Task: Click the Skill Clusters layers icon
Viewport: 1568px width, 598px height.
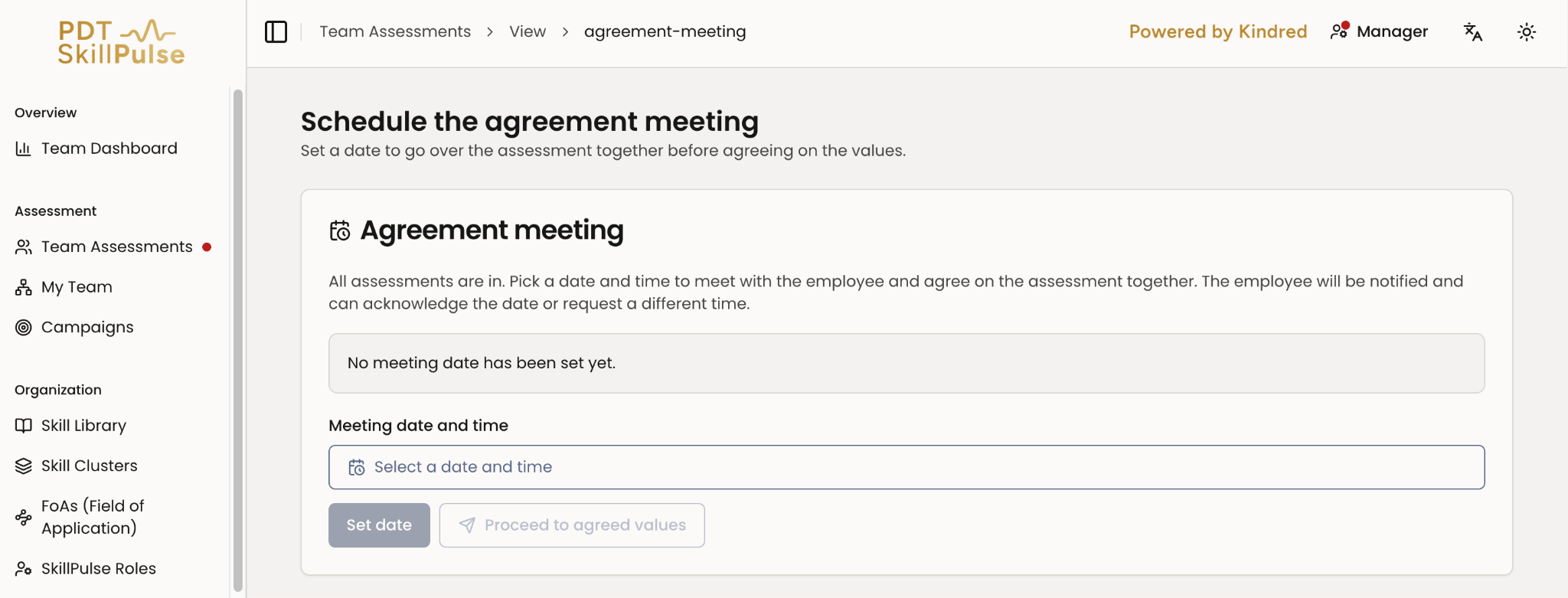Action: click(x=24, y=466)
